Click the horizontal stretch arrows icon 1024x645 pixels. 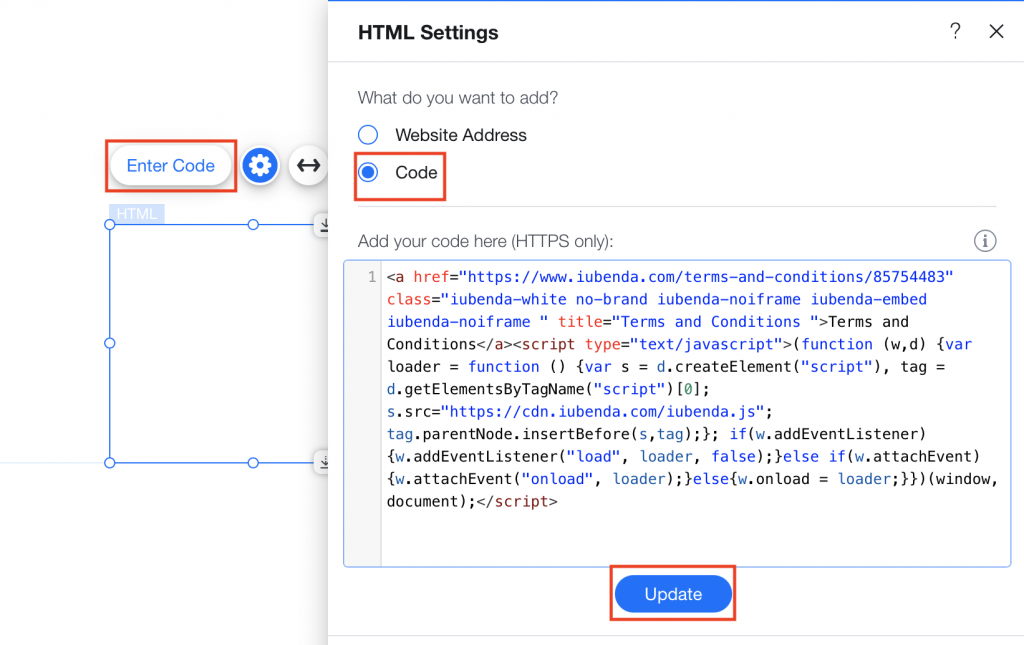tap(308, 165)
